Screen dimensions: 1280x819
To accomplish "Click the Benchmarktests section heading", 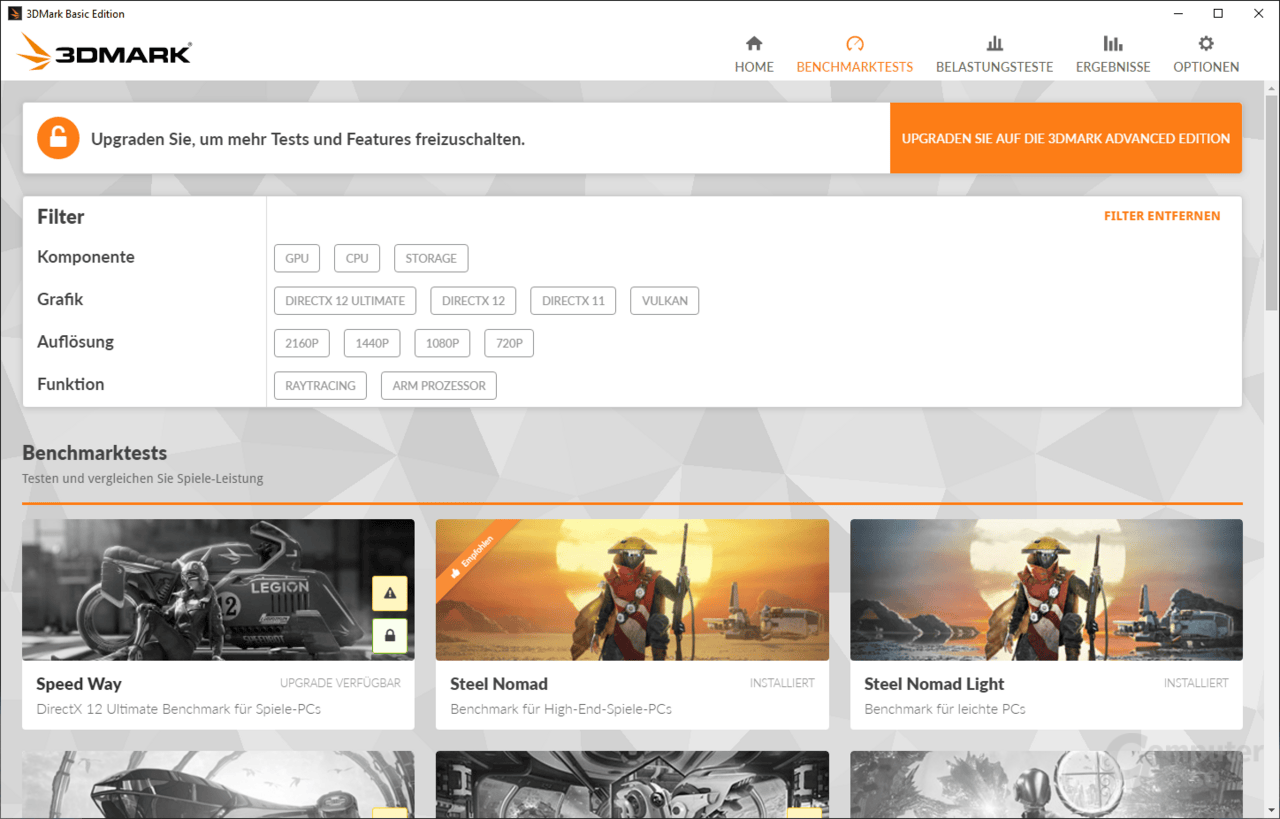I will pyautogui.click(x=95, y=453).
